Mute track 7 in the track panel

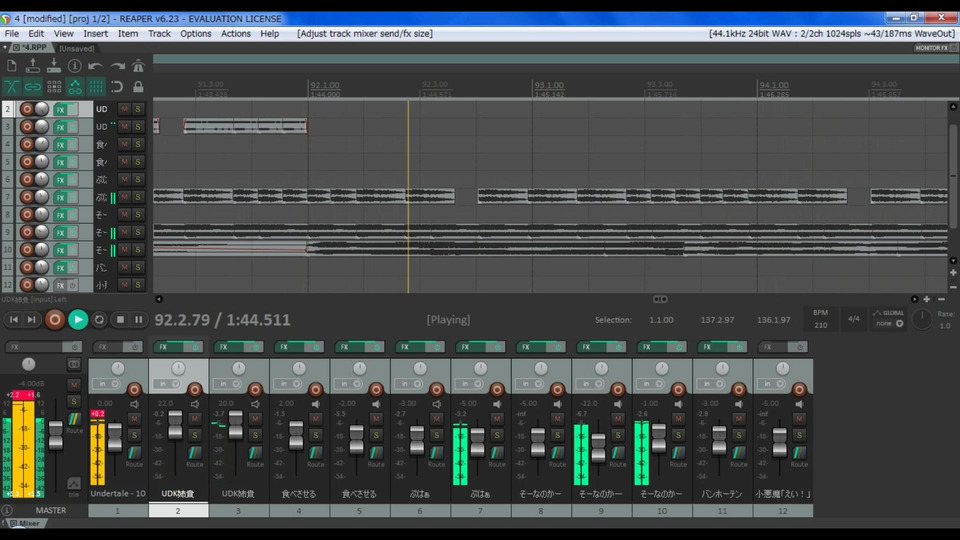(x=124, y=197)
